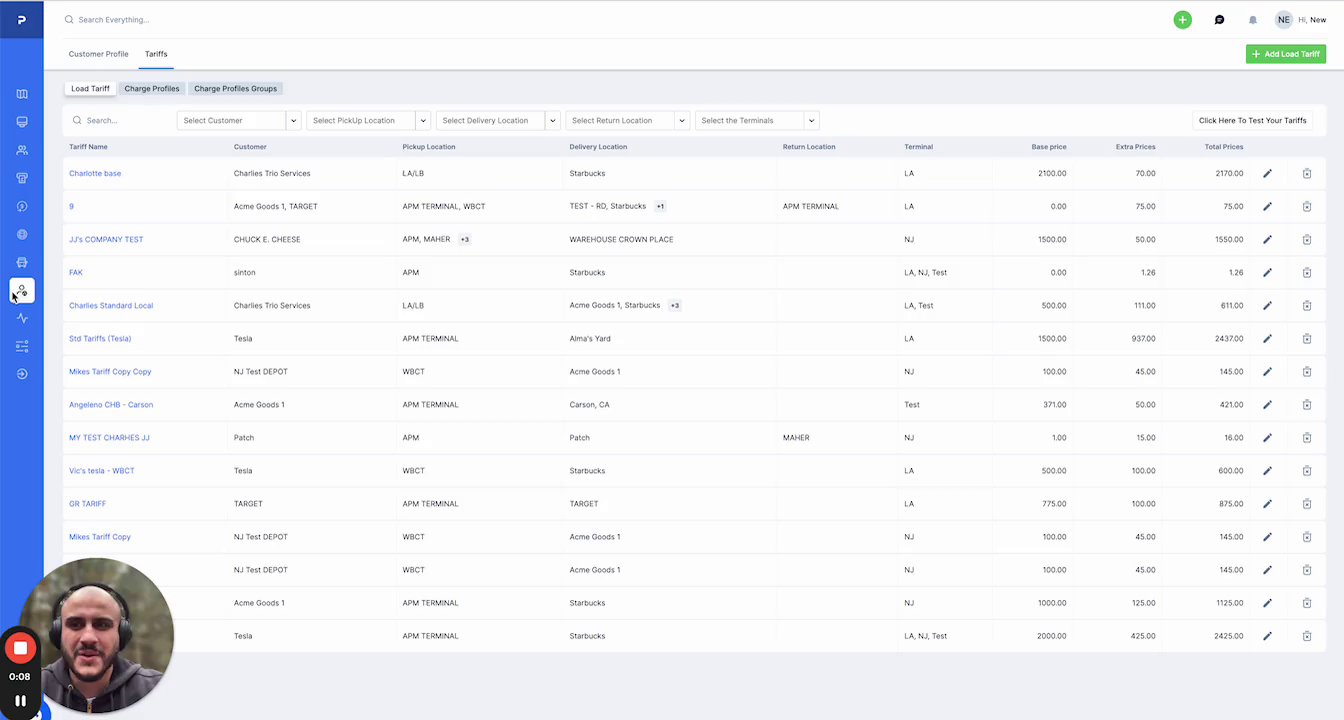Expand the Select Customer dropdown

pos(293,121)
